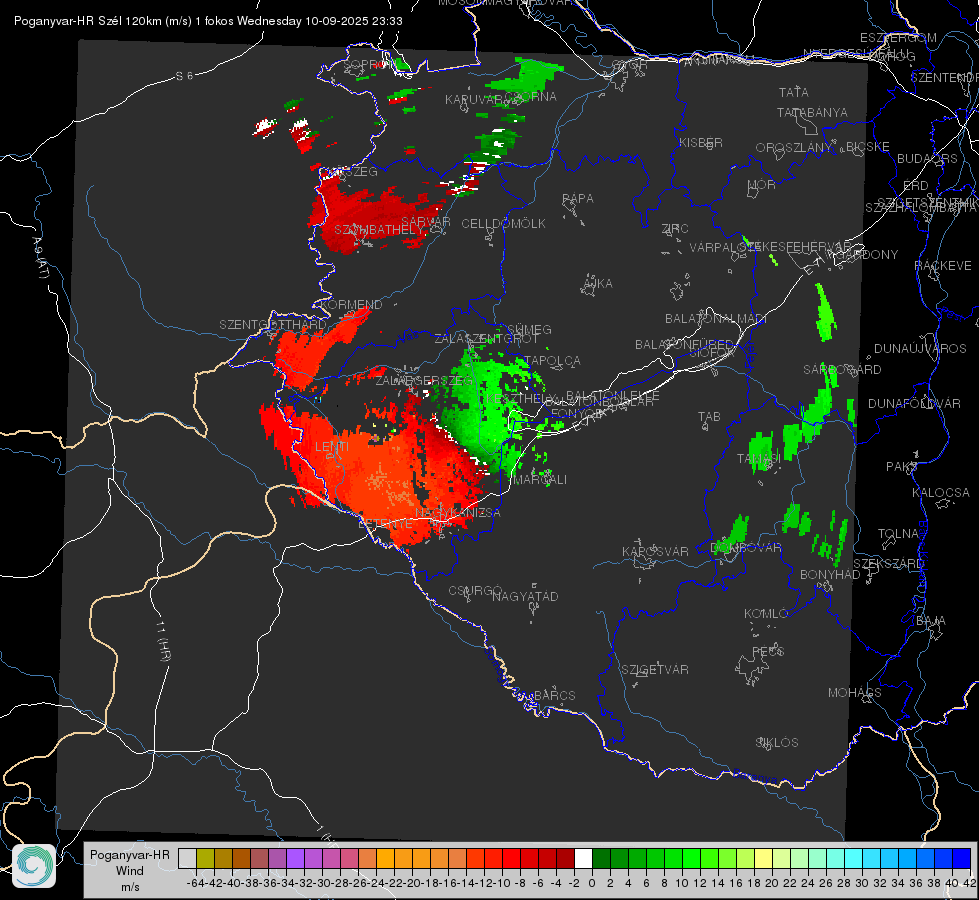
Task: Click the CELLDOMOLK city label
Action: [x=503, y=224]
